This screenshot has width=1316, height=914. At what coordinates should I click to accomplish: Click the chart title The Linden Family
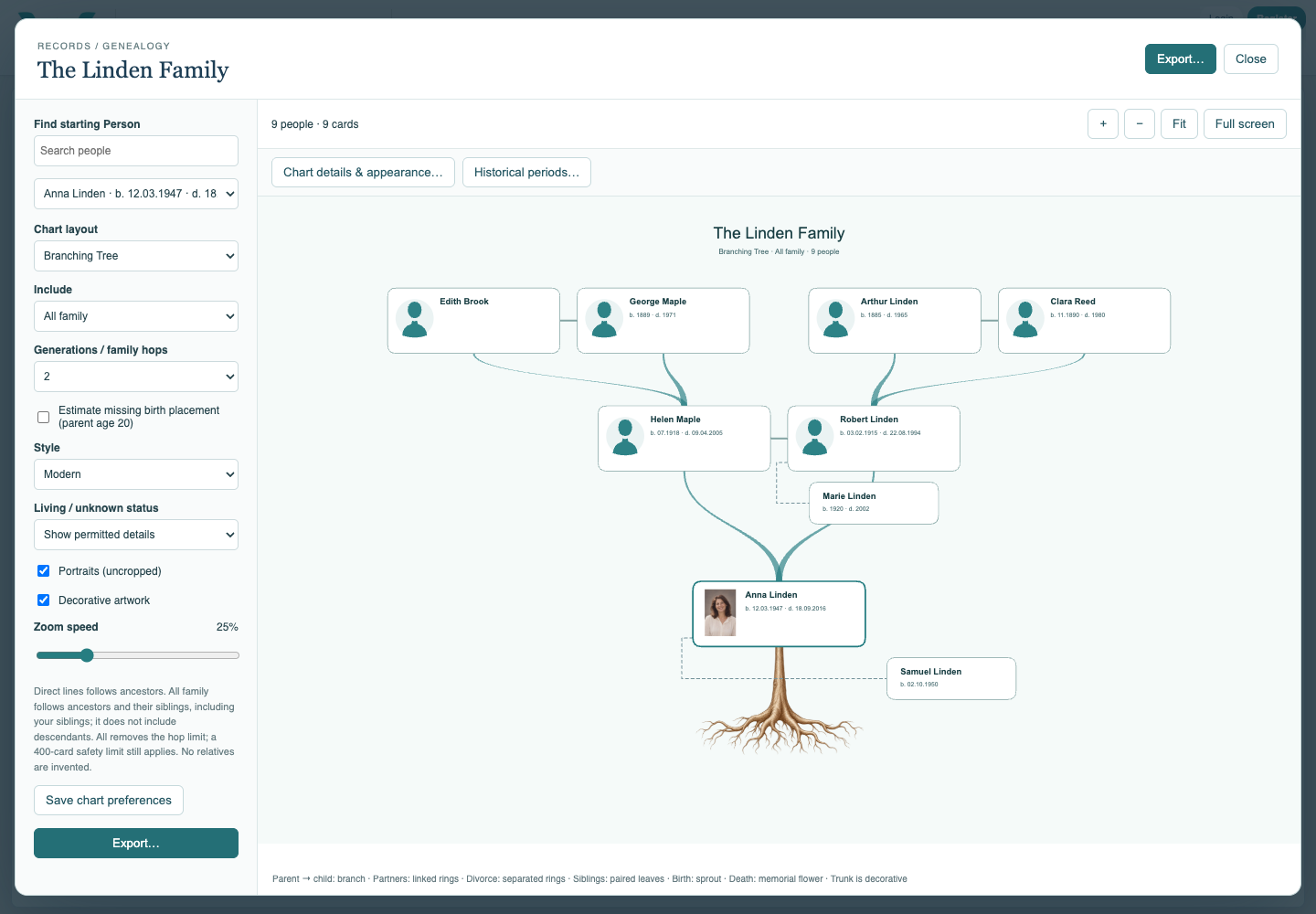(x=779, y=233)
